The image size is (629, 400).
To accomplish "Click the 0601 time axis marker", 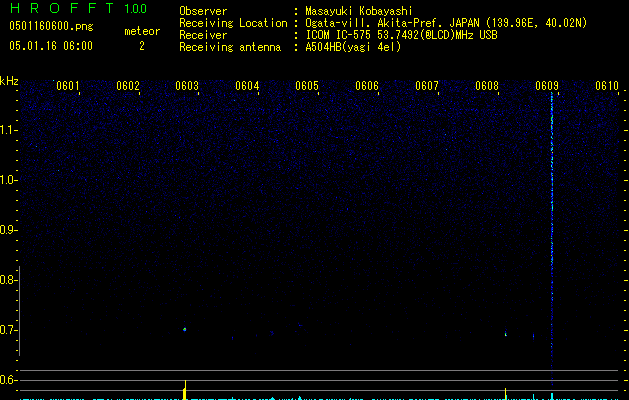I will coord(67,86).
